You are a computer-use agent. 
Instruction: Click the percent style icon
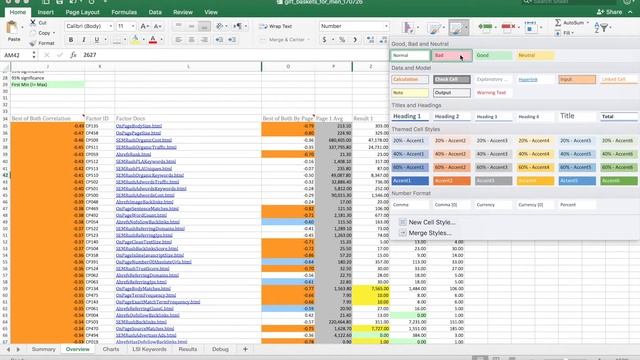pos(342,40)
